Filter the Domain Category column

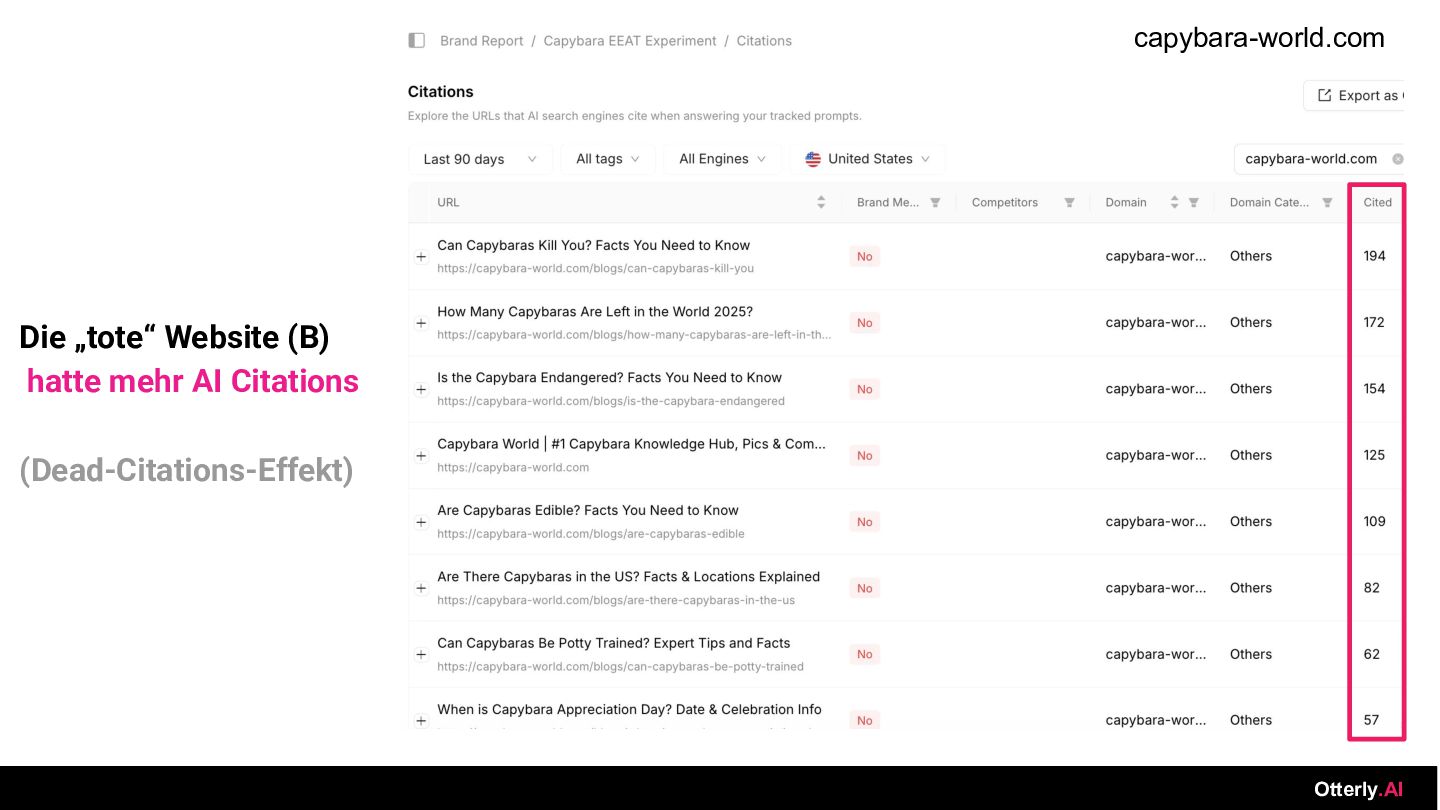click(1327, 203)
